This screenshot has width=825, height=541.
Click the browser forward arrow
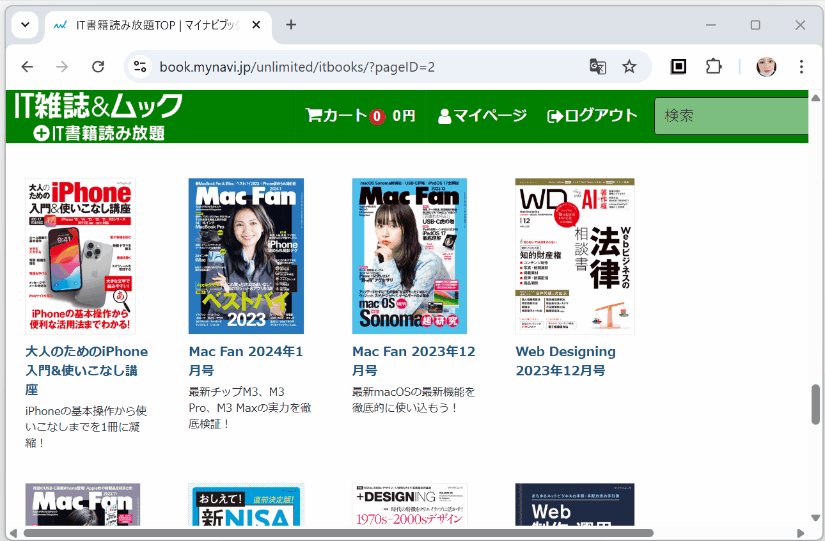coord(62,67)
